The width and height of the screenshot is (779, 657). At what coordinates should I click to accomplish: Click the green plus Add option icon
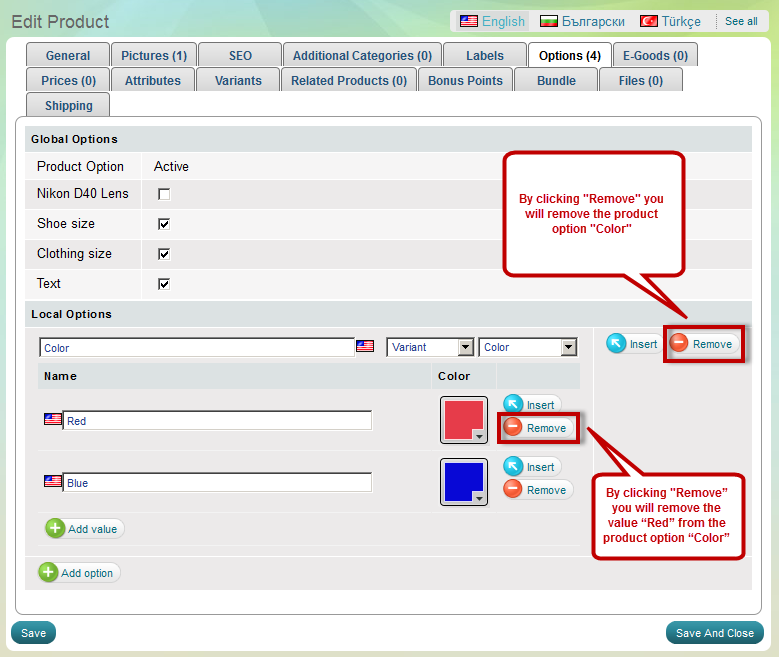pos(48,573)
